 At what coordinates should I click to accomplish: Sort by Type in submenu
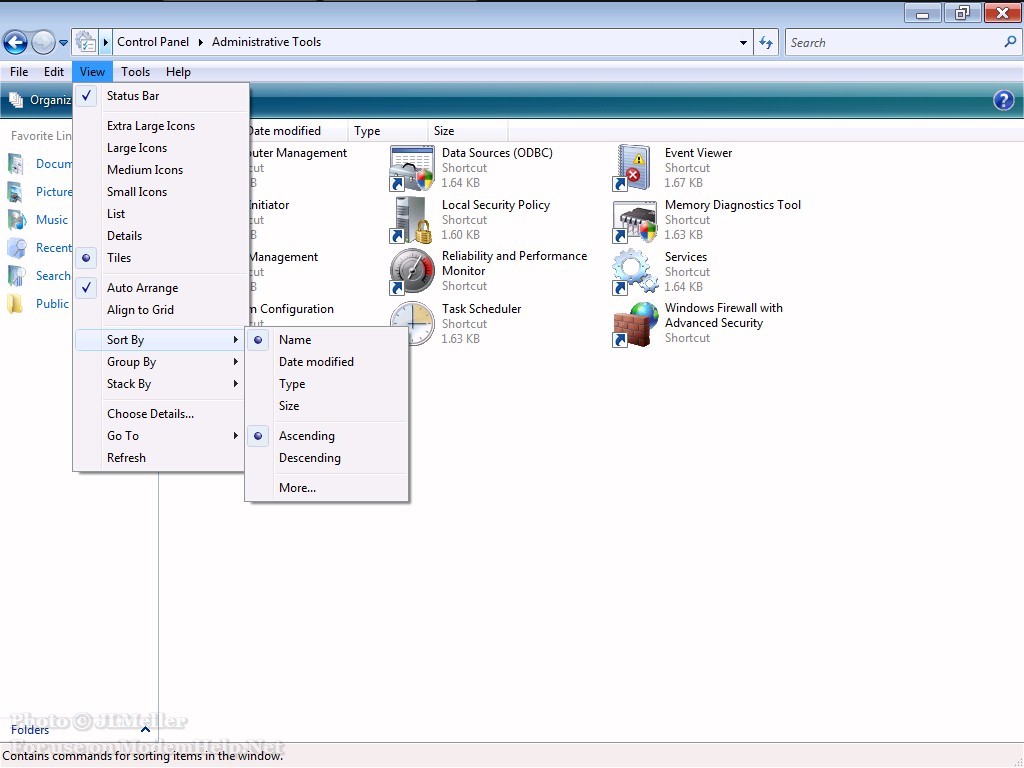tap(327, 384)
